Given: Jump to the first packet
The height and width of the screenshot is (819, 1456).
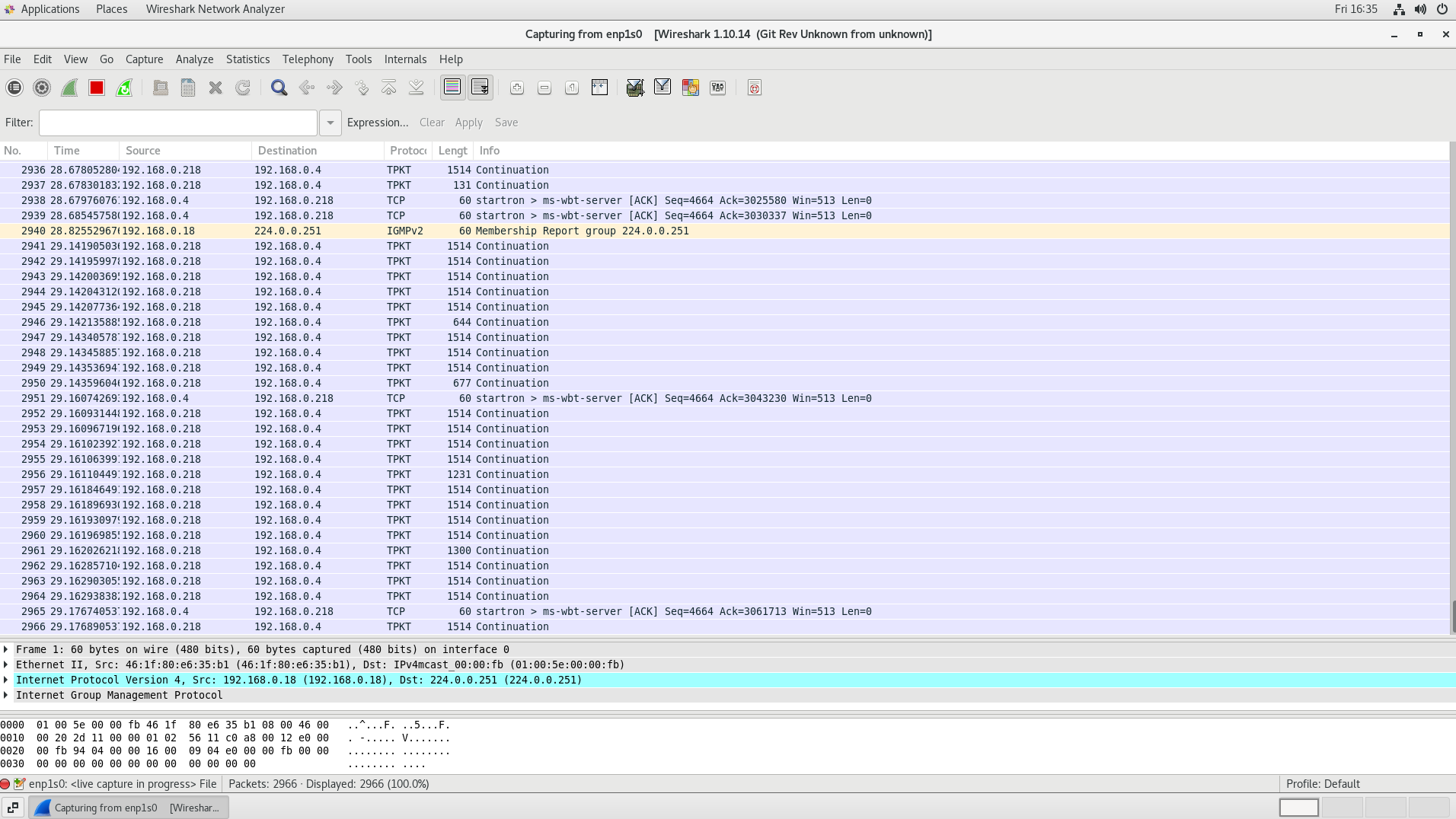Looking at the screenshot, I should pyautogui.click(x=389, y=88).
